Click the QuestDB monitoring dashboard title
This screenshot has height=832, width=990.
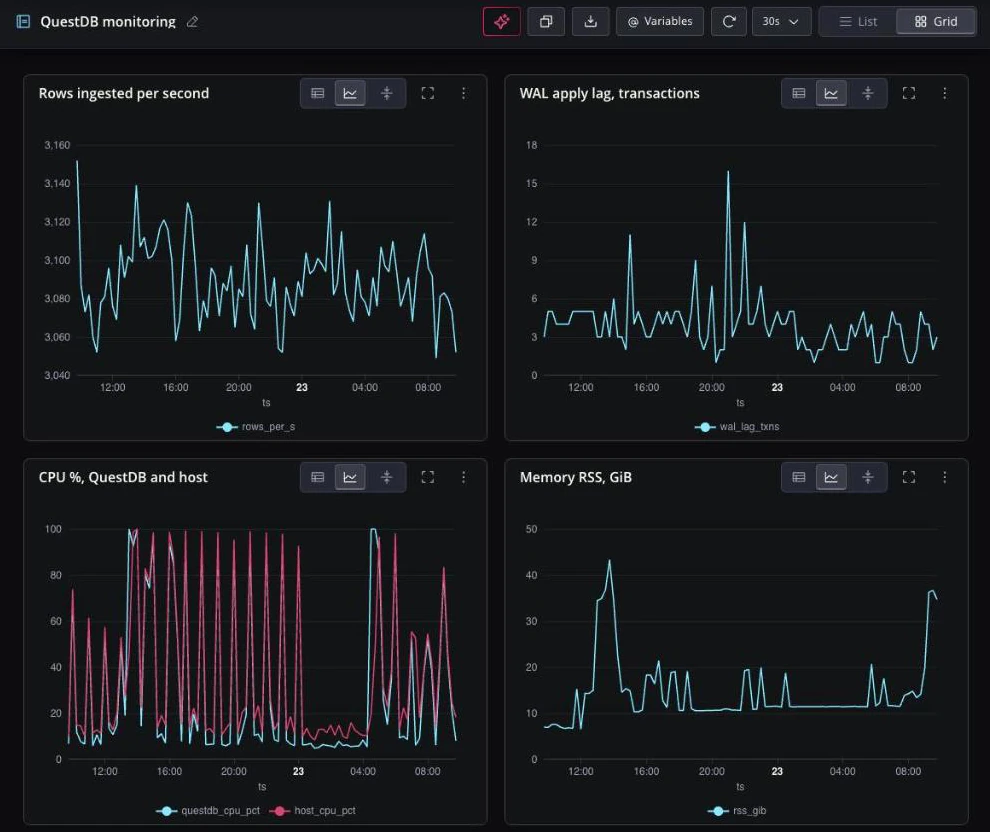(x=108, y=21)
